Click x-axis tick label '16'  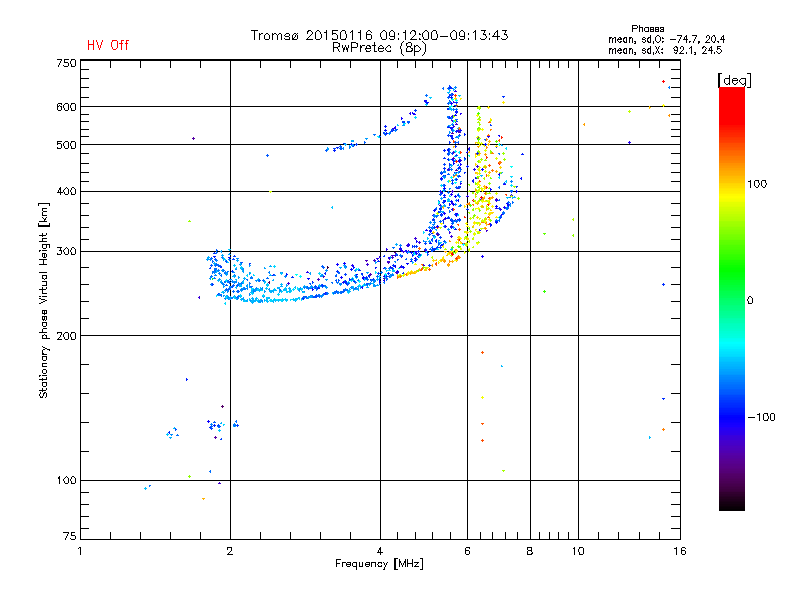click(x=680, y=551)
